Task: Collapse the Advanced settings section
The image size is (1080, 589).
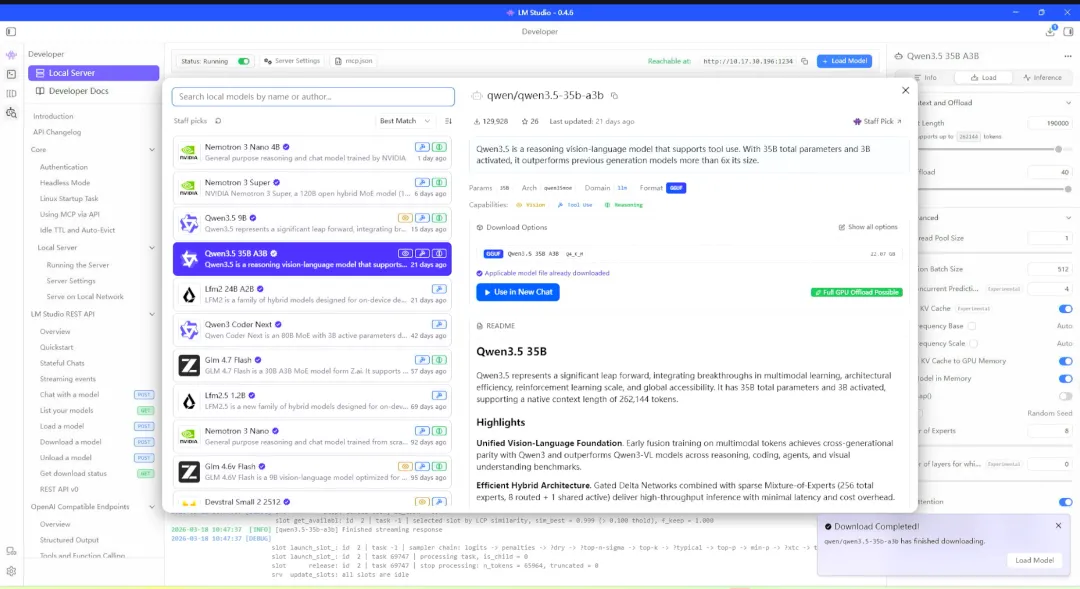Action: (x=1068, y=218)
